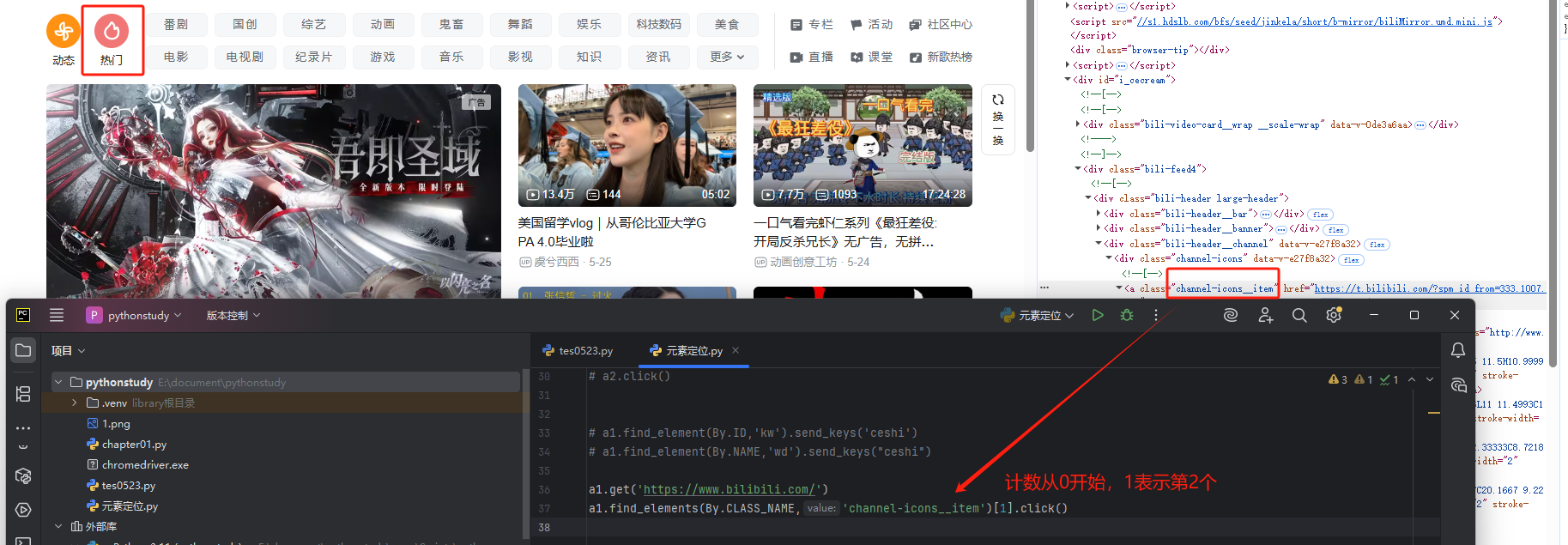Debug 元素定位 with the green bug icon
This screenshot has width=1568, height=545.
click(x=1127, y=315)
